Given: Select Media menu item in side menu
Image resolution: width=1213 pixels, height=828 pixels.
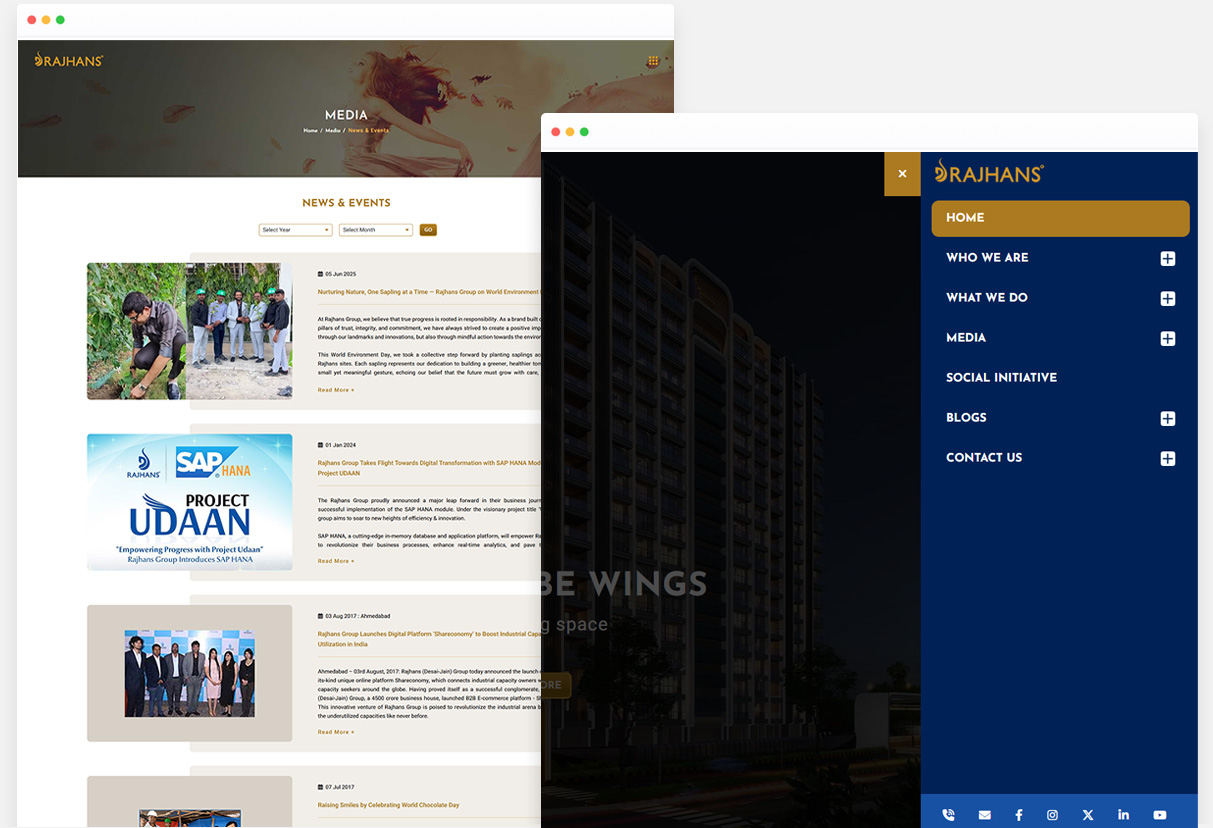Looking at the screenshot, I should 966,338.
